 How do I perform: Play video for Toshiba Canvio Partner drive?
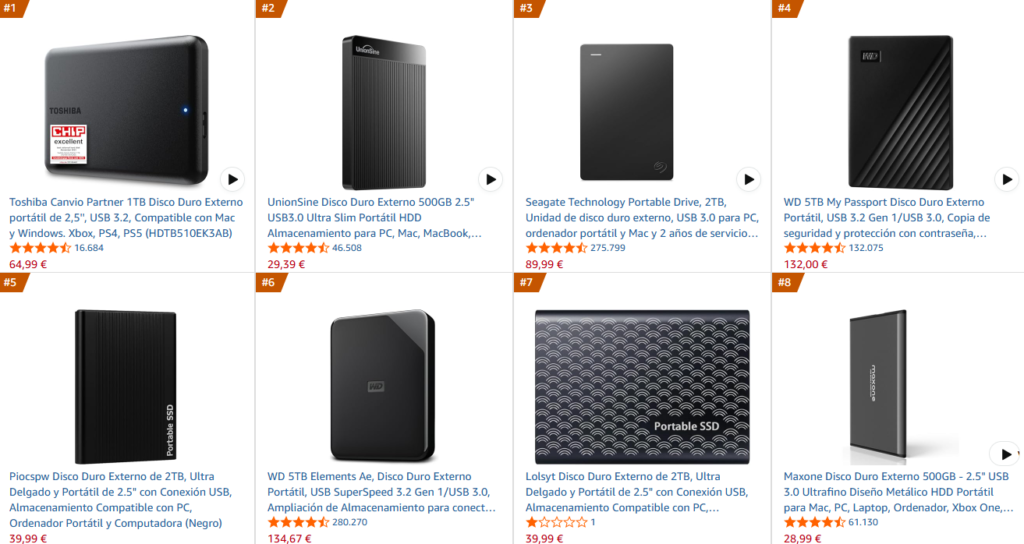click(231, 180)
